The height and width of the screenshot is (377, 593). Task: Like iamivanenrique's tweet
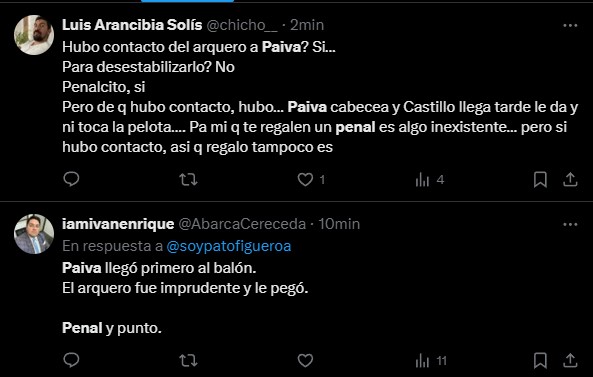pos(305,361)
